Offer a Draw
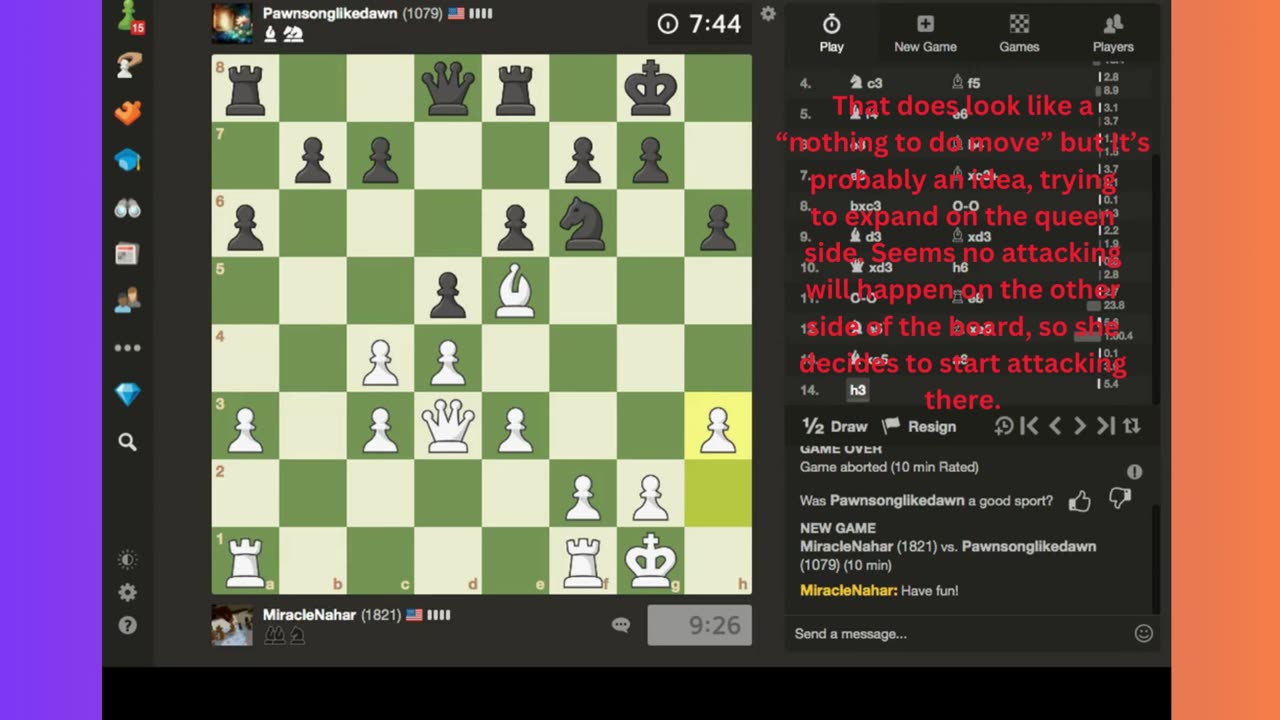Screen dimensions: 1280x720 tap(835, 427)
